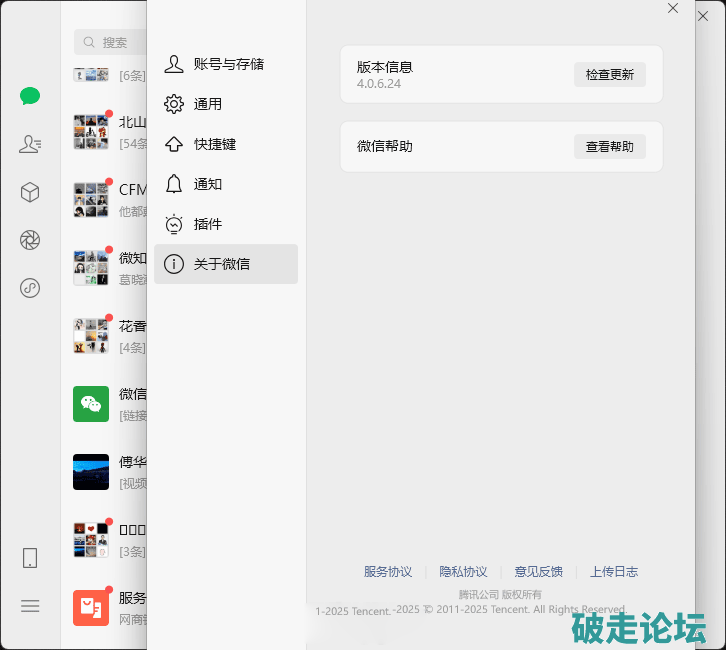The height and width of the screenshot is (650, 726).
Task: Close the settings window
Action: tap(673, 9)
